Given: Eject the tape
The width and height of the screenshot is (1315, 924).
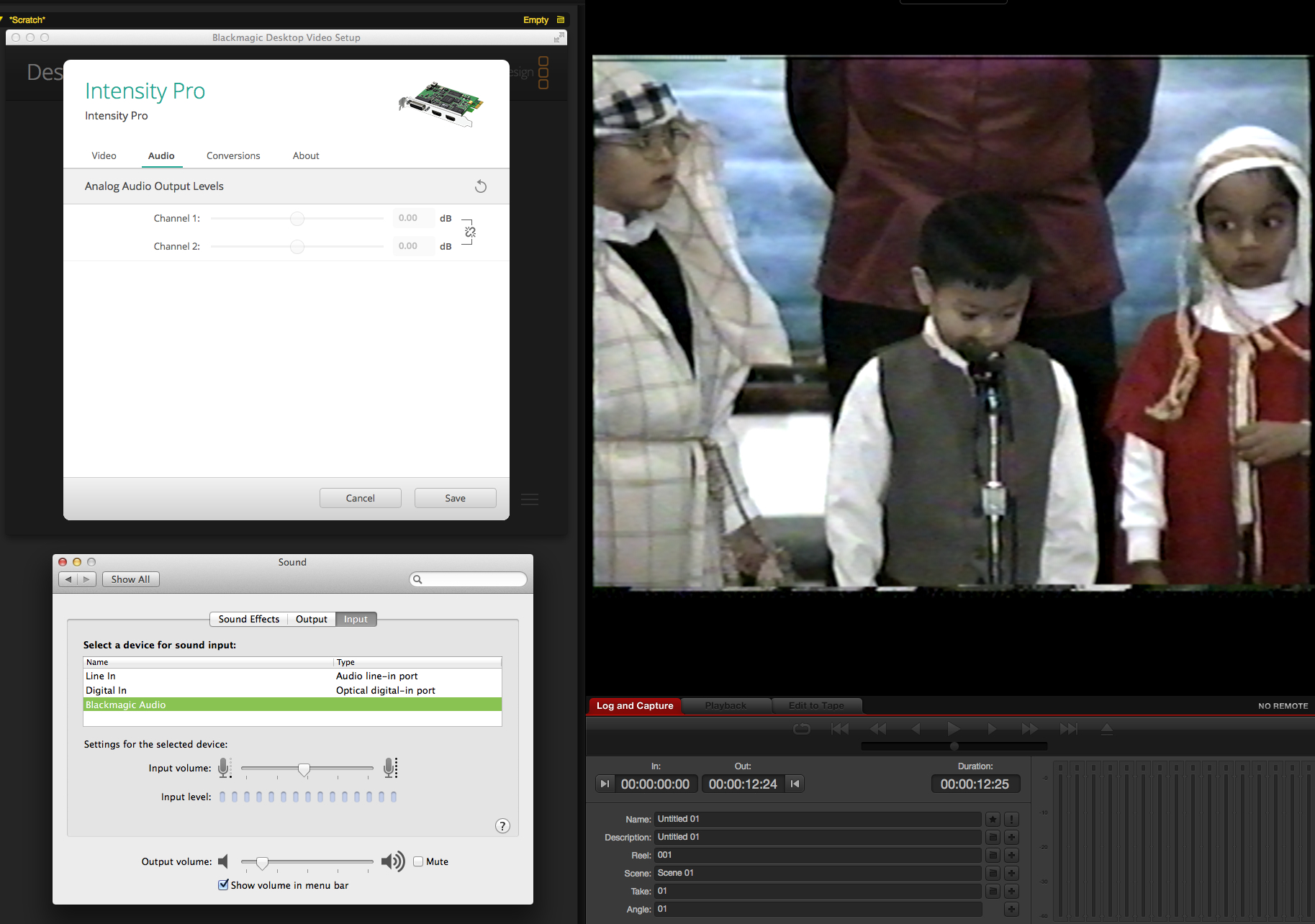Looking at the screenshot, I should (1107, 729).
